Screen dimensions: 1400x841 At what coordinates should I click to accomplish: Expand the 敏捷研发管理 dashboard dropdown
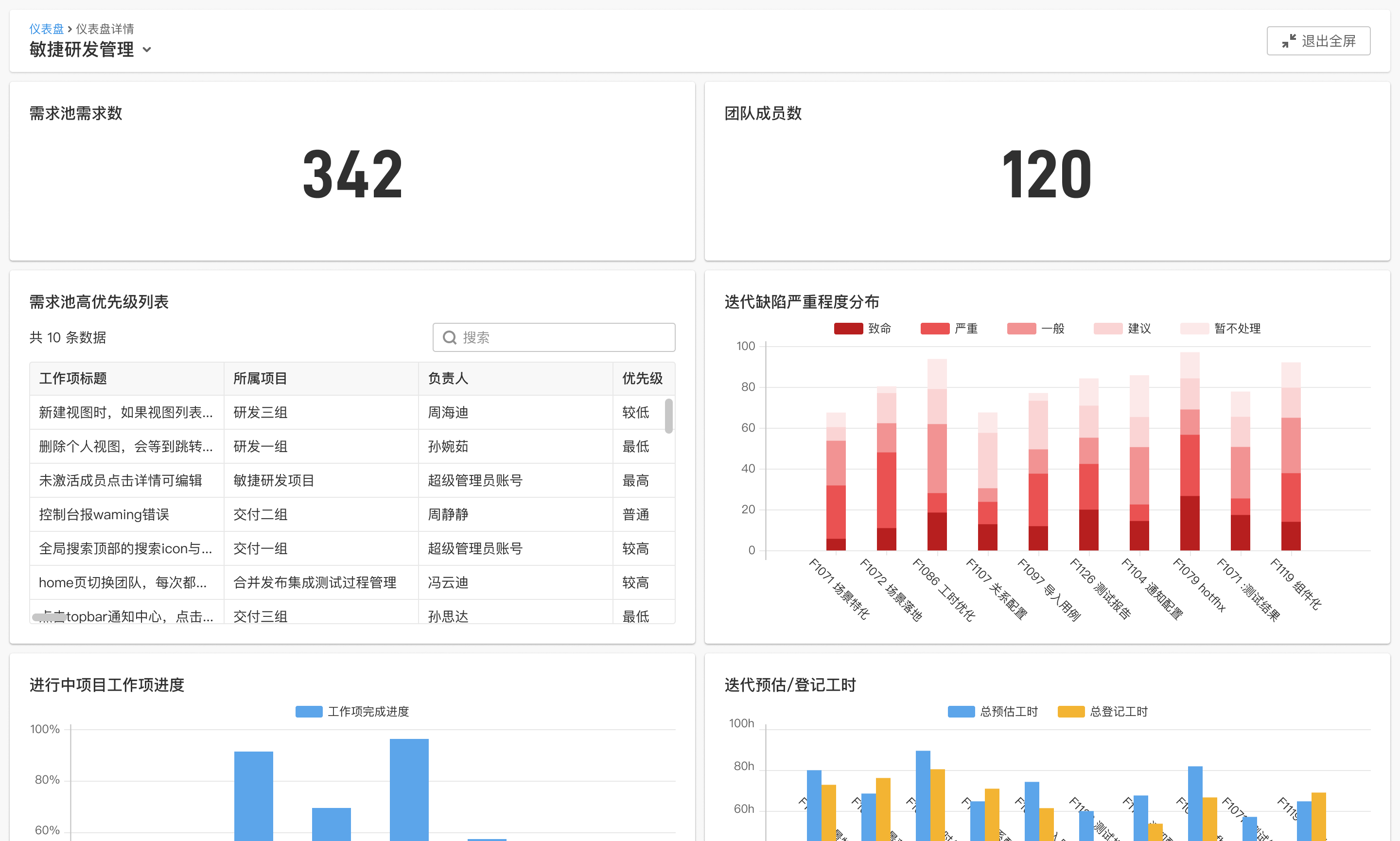(147, 50)
